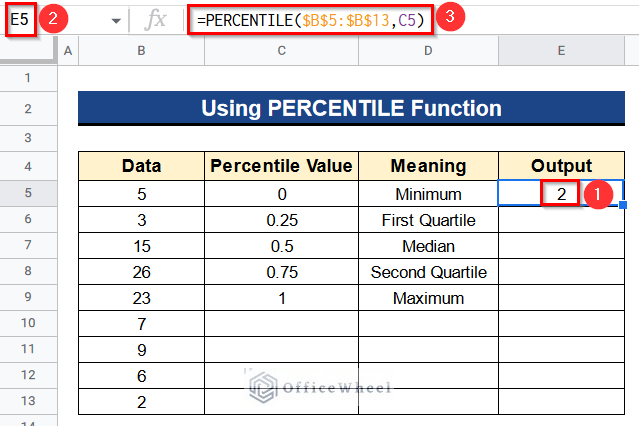The width and height of the screenshot is (639, 426).
Task: Select output cell E5 showing 2
Action: [562, 194]
